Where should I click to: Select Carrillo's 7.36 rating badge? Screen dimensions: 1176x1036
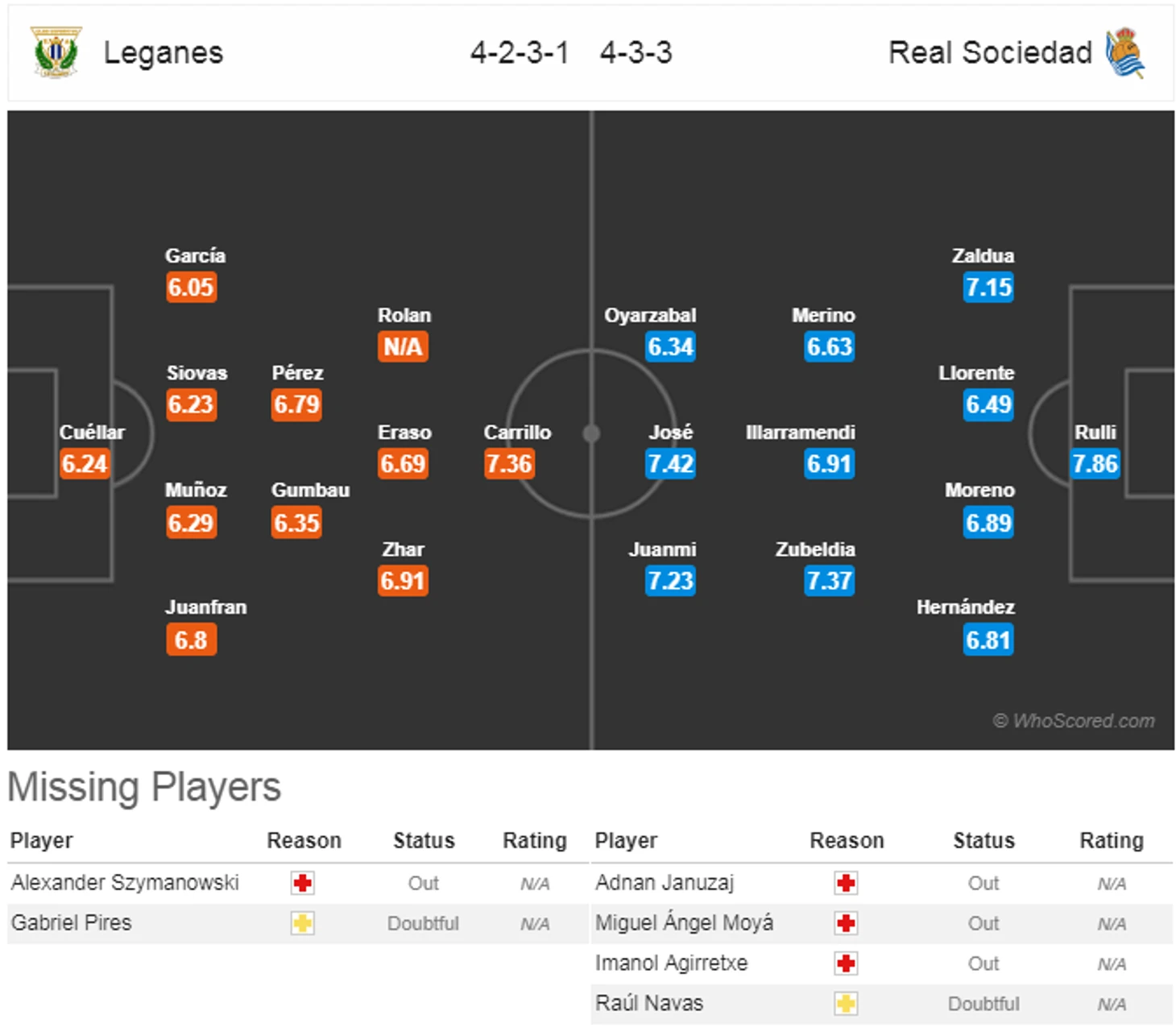pos(509,464)
